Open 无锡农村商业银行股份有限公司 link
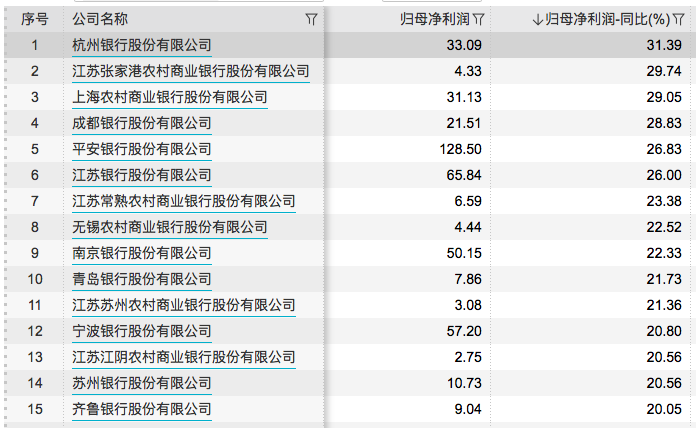This screenshot has width=696, height=428. click(x=170, y=227)
